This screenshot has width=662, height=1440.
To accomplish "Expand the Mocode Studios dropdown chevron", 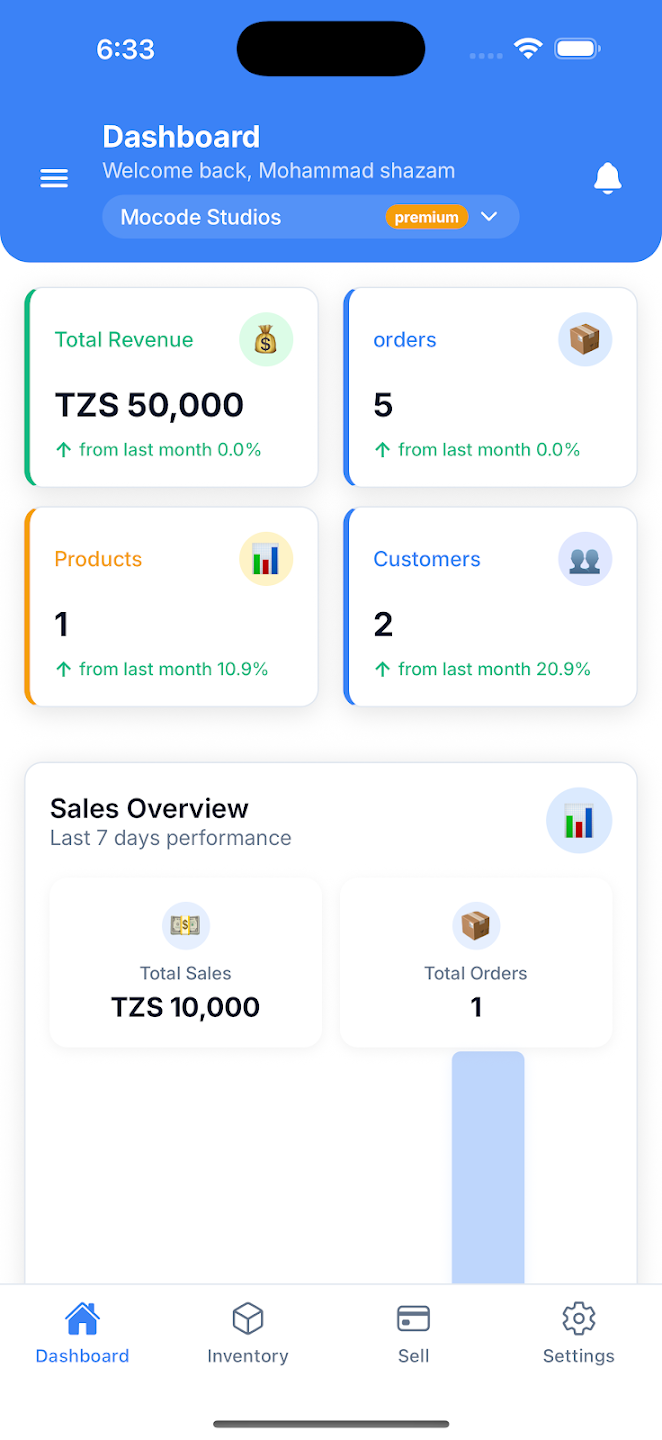I will [x=489, y=217].
